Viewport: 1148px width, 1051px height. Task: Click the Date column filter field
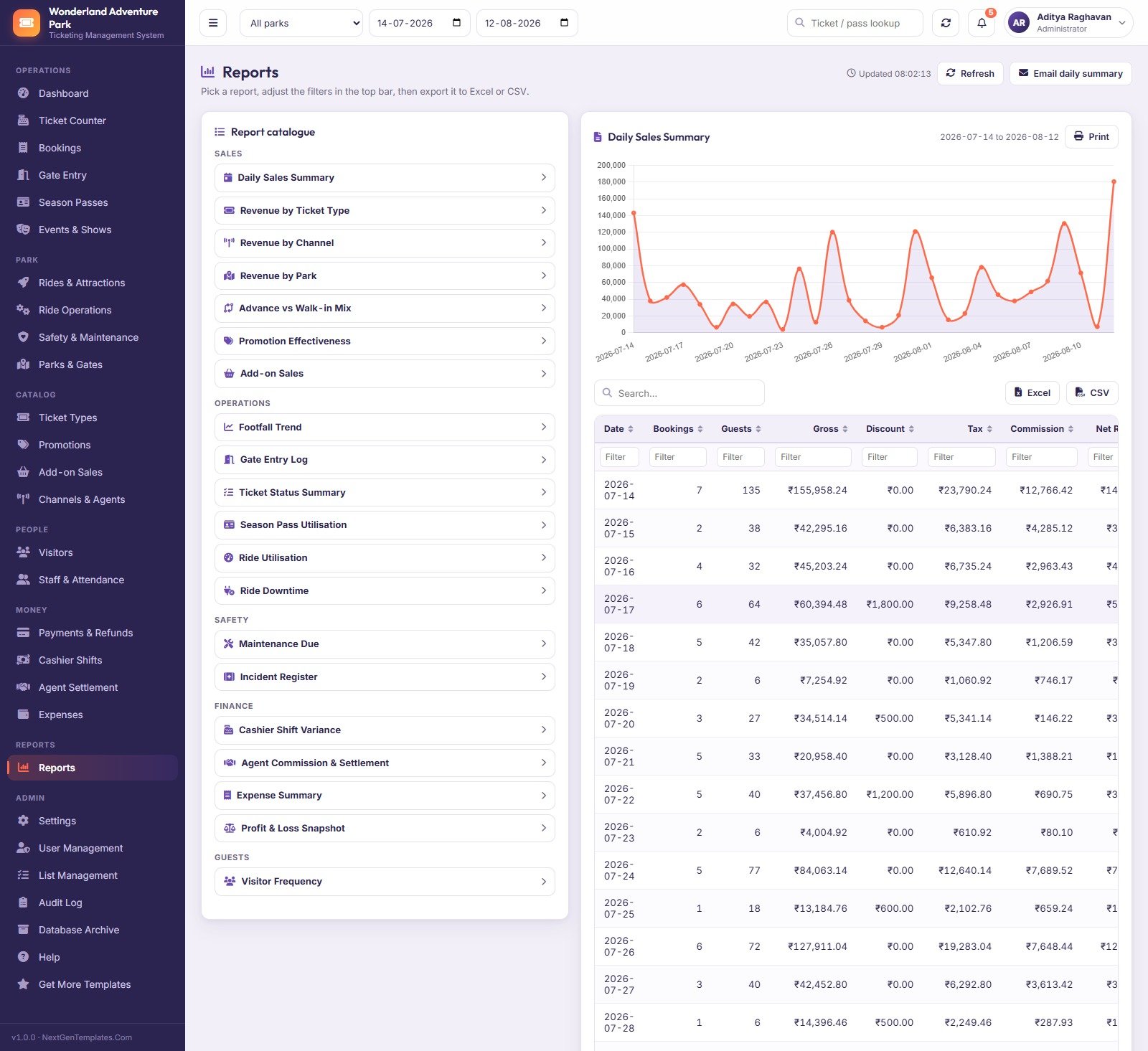point(619,457)
